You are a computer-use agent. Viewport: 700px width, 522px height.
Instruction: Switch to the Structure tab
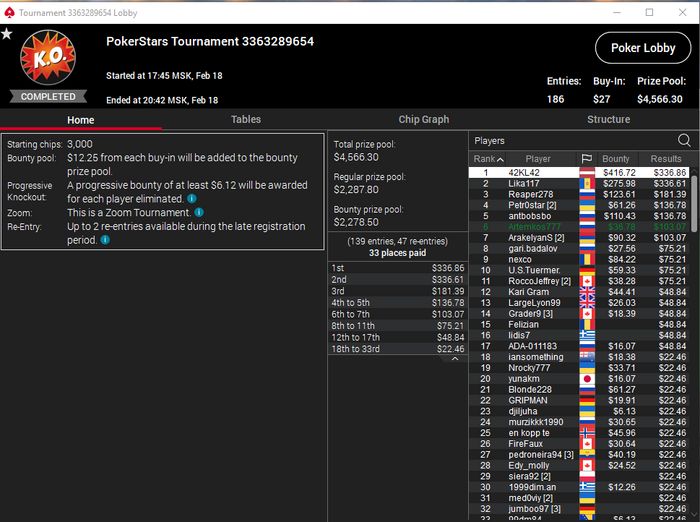click(x=608, y=119)
